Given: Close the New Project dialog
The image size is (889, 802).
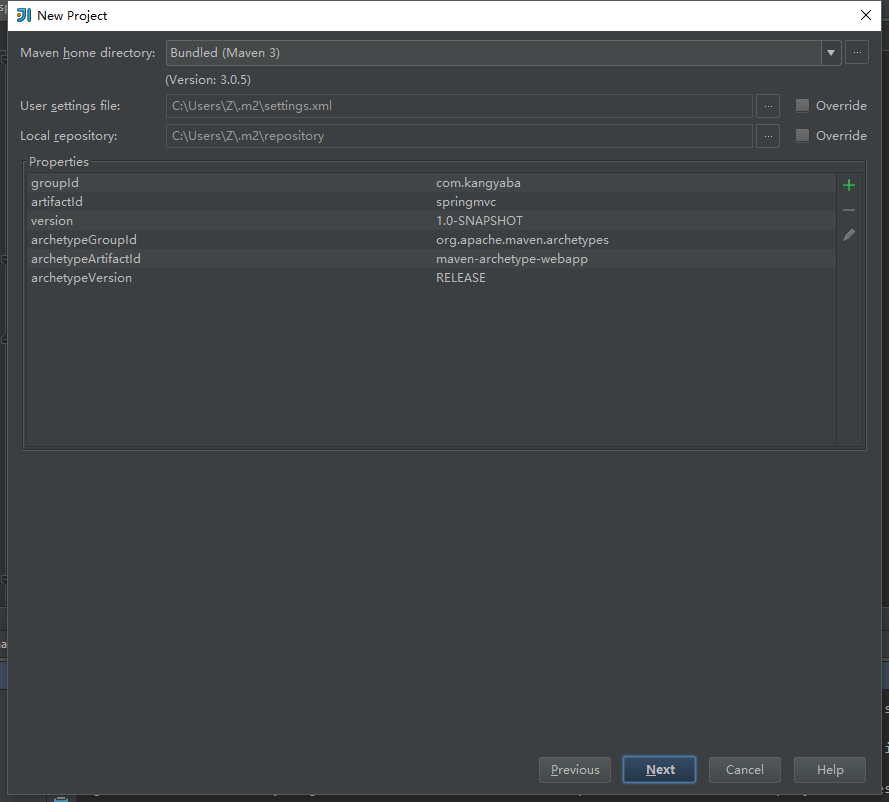Looking at the screenshot, I should point(866,15).
